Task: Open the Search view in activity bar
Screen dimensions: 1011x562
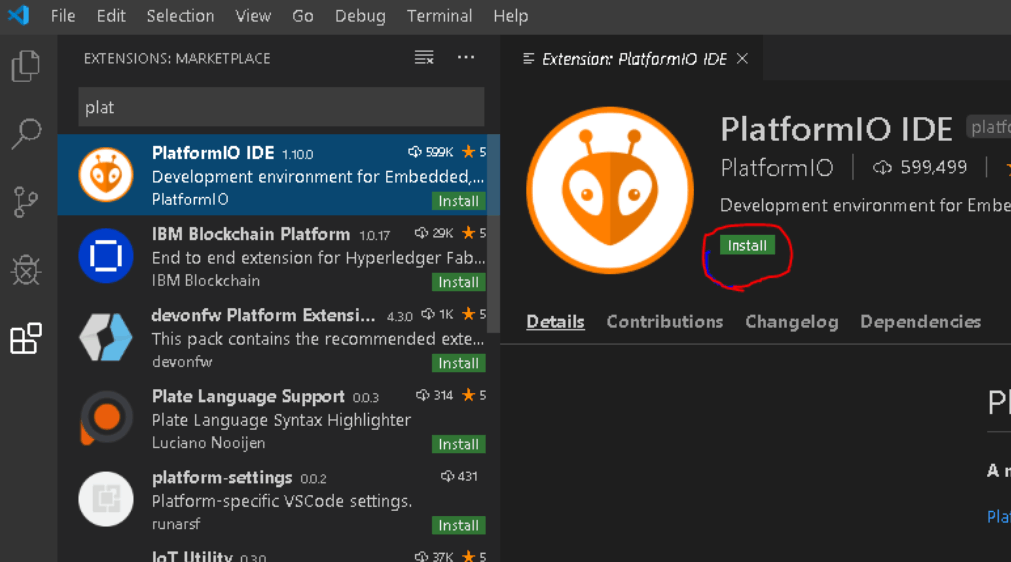Action: click(x=26, y=134)
